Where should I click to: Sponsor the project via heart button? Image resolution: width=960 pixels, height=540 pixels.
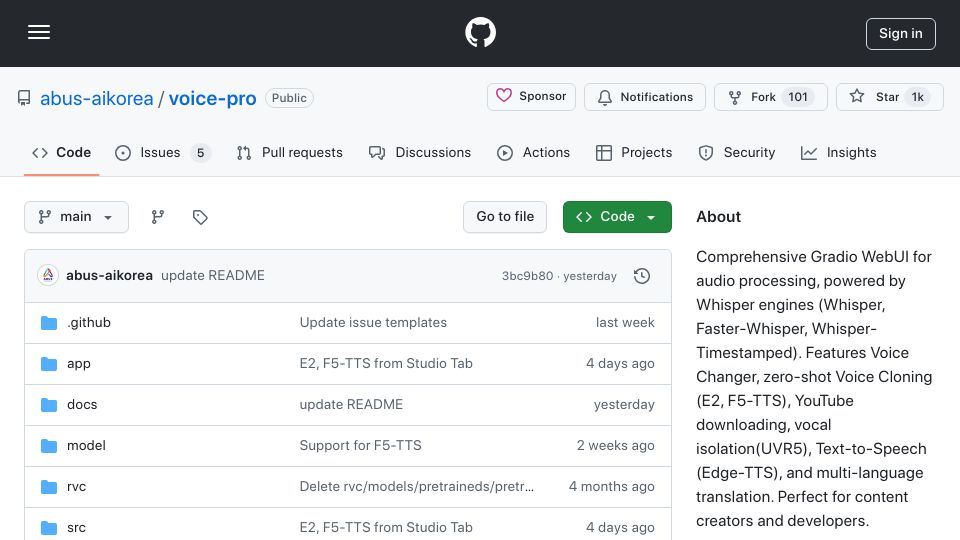tap(531, 97)
